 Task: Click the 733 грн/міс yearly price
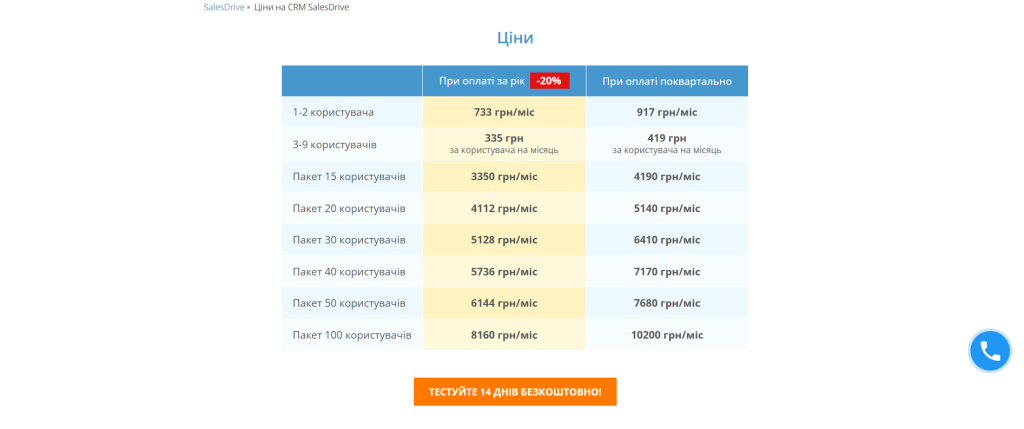point(504,112)
